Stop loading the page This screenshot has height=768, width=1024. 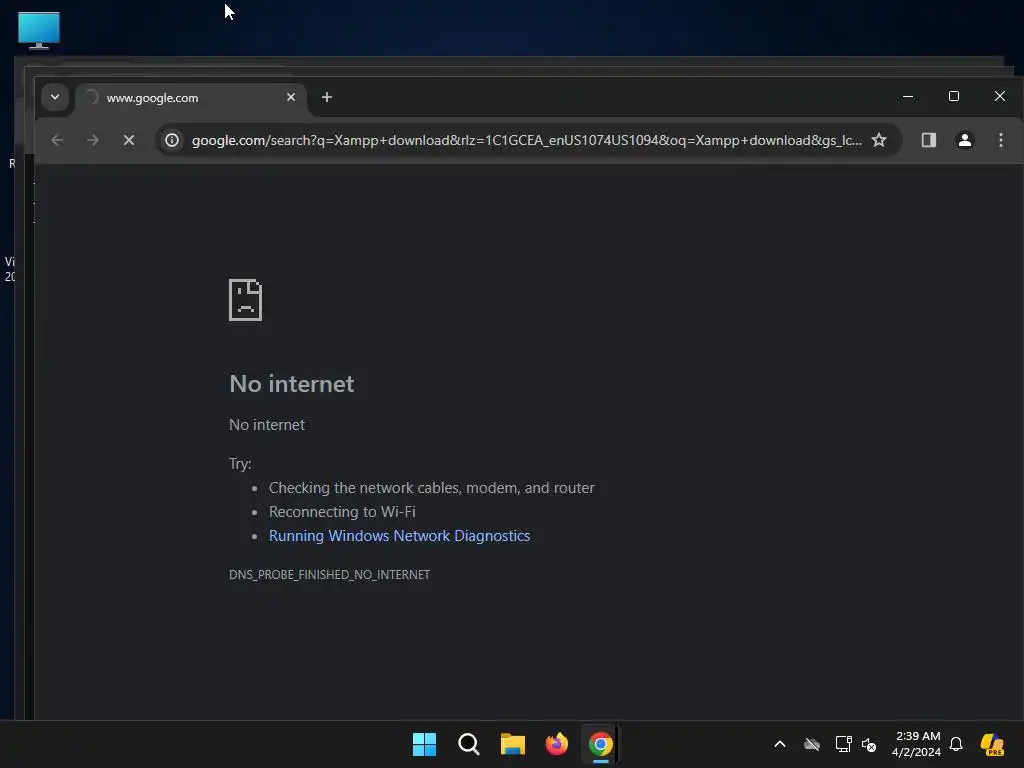click(129, 140)
